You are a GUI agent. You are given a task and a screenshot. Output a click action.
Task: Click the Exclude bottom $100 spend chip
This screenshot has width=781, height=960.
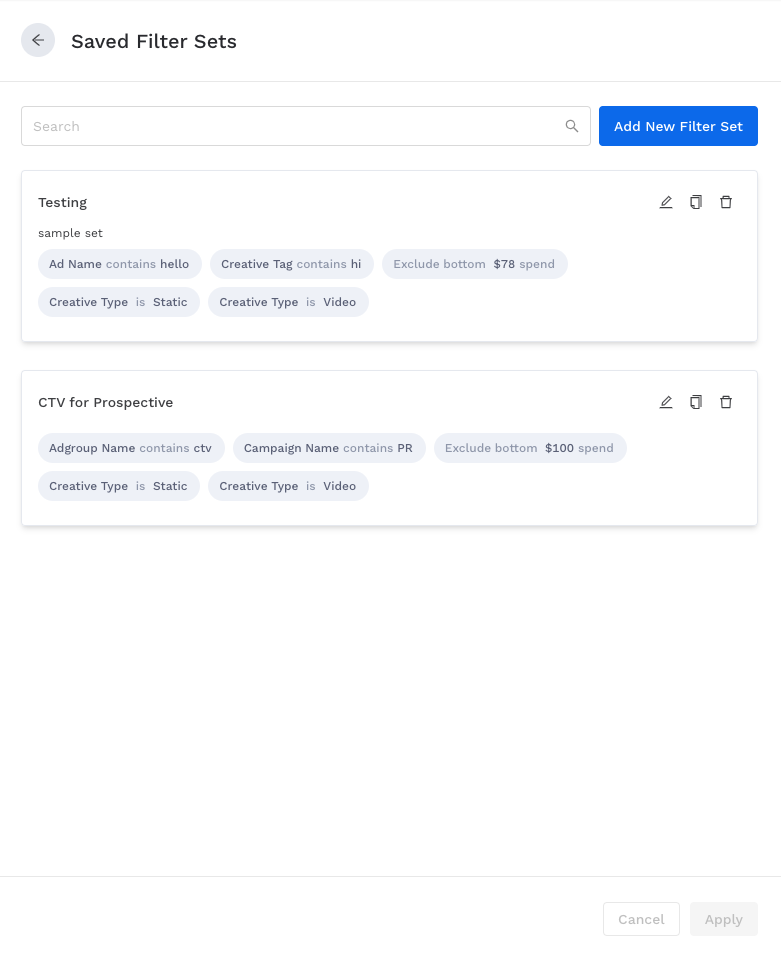click(529, 448)
